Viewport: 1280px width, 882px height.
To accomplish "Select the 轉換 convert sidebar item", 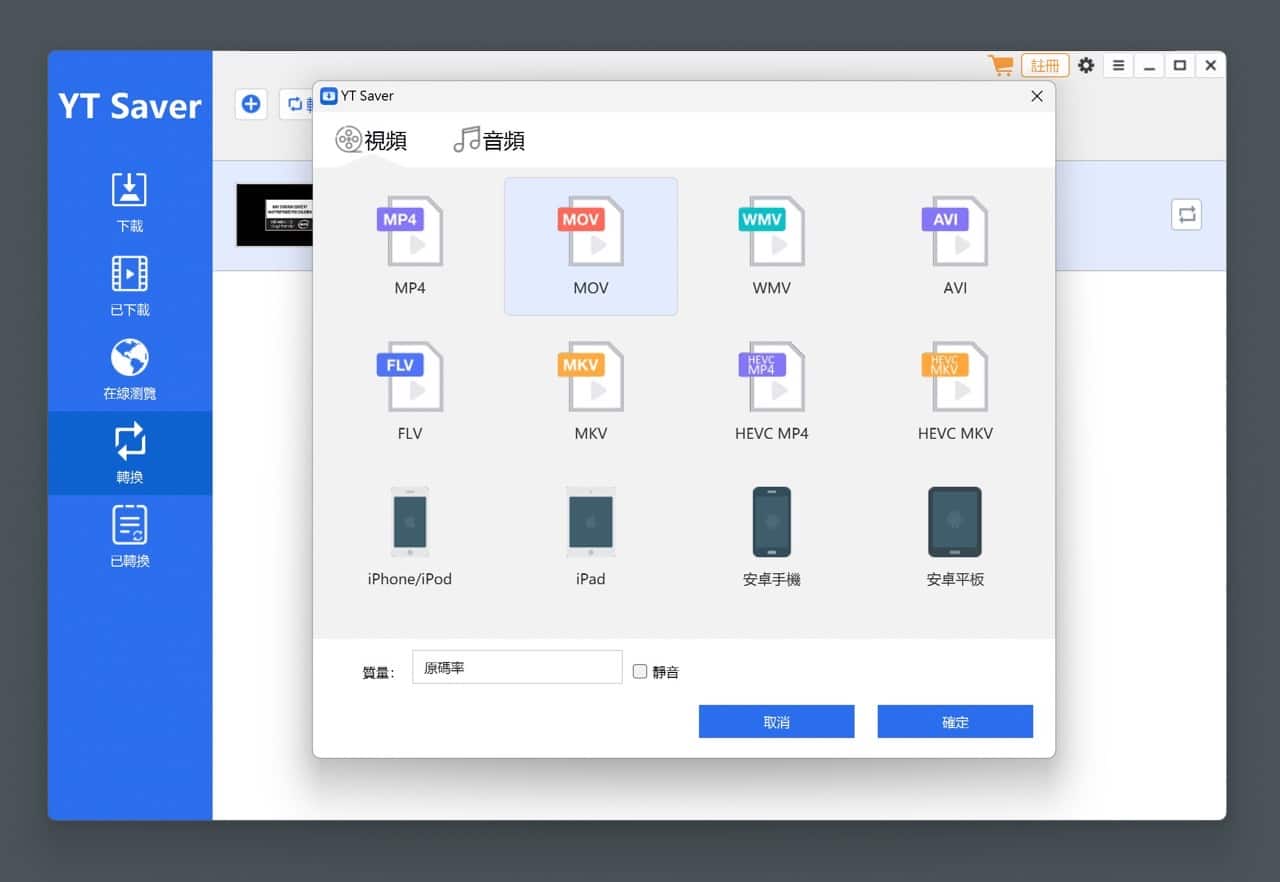I will (x=130, y=453).
